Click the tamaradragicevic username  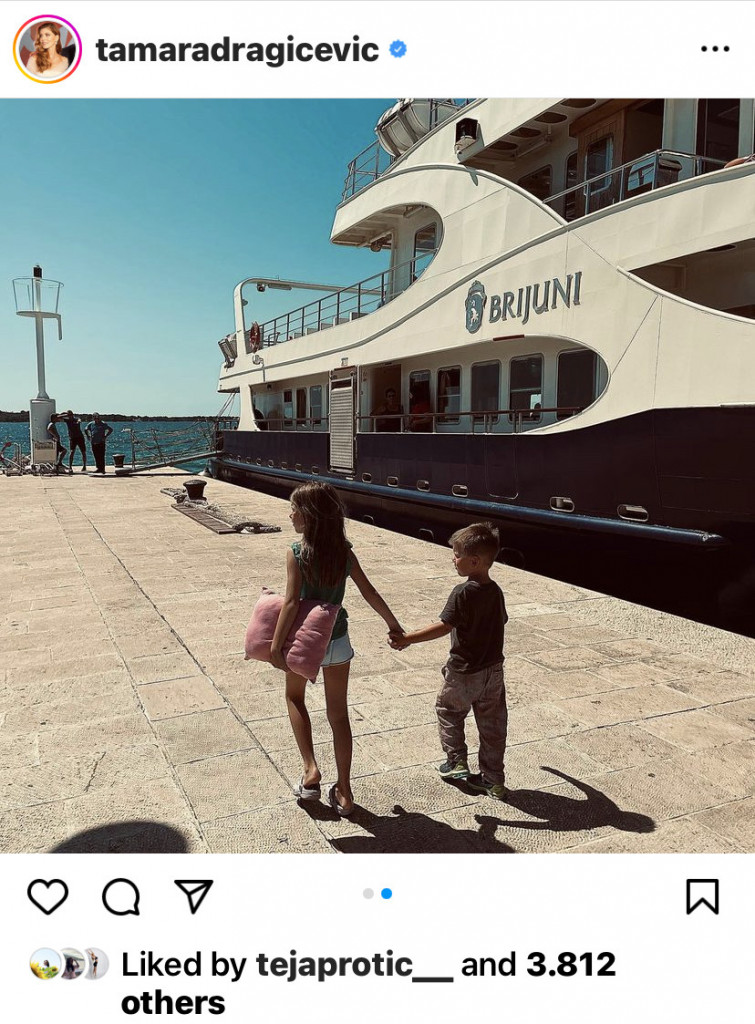(237, 51)
